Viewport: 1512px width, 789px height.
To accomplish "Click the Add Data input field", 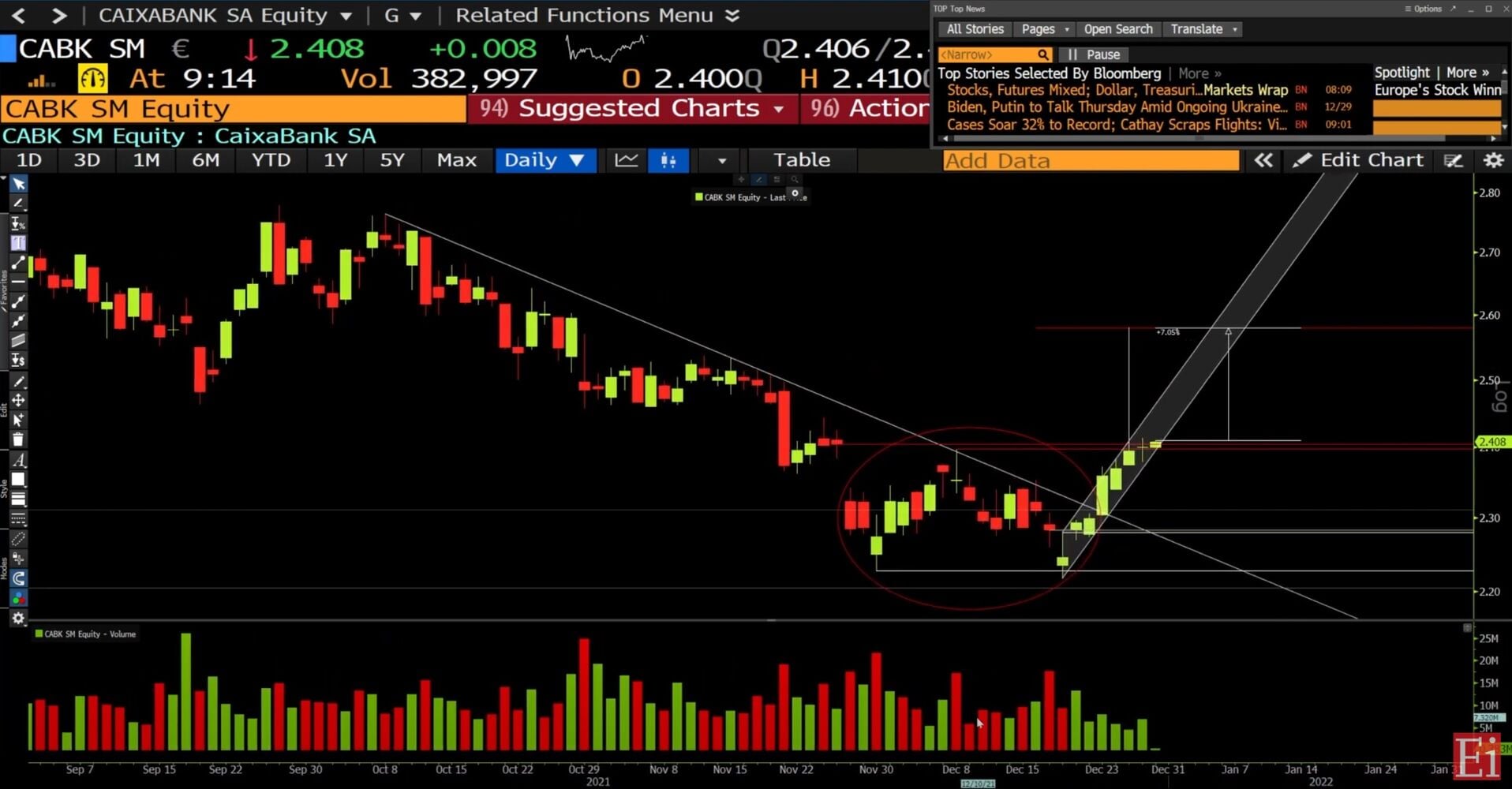I will click(1091, 161).
